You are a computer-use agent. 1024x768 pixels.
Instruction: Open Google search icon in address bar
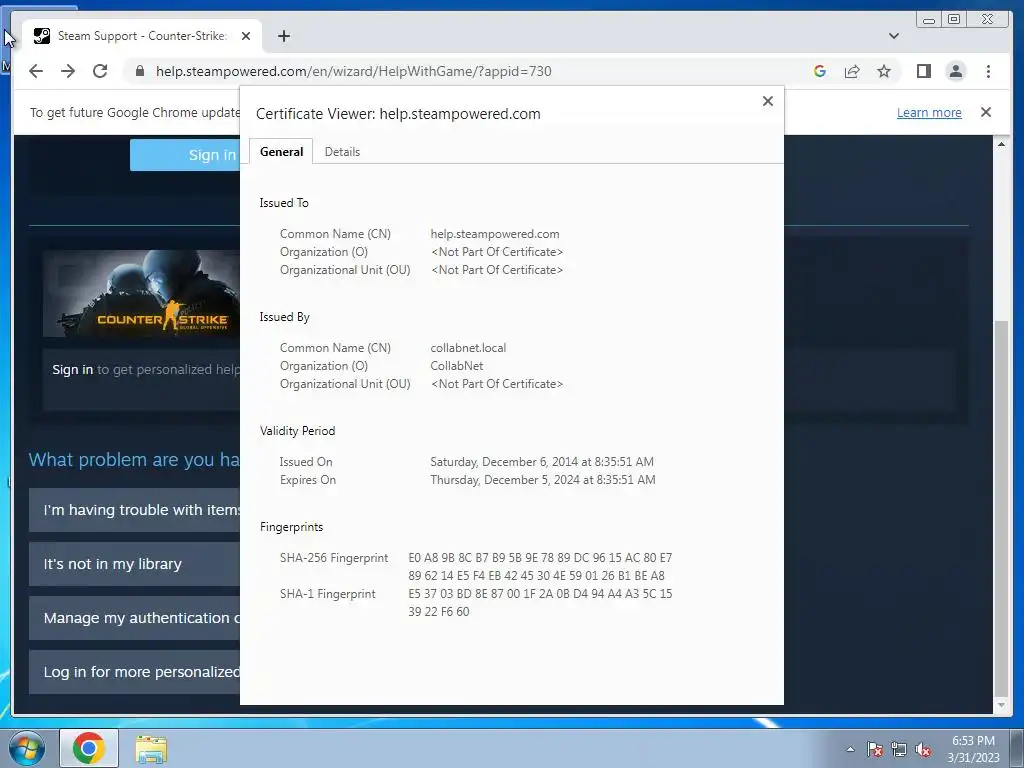coord(820,71)
